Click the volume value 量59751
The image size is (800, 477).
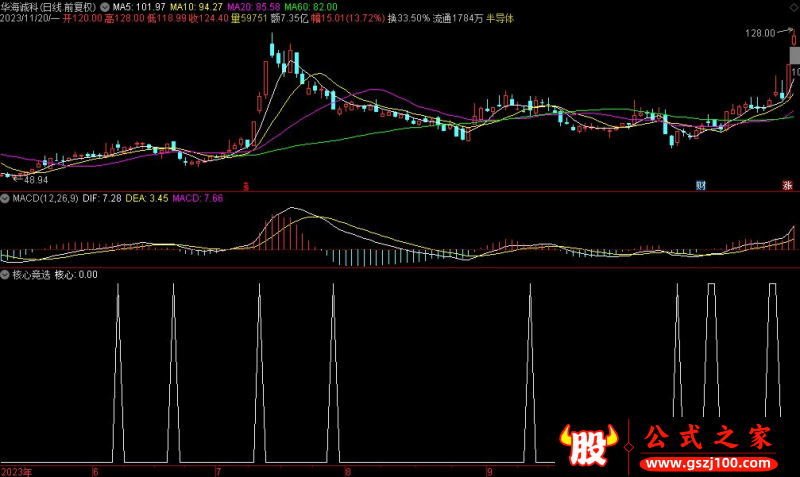pos(249,19)
